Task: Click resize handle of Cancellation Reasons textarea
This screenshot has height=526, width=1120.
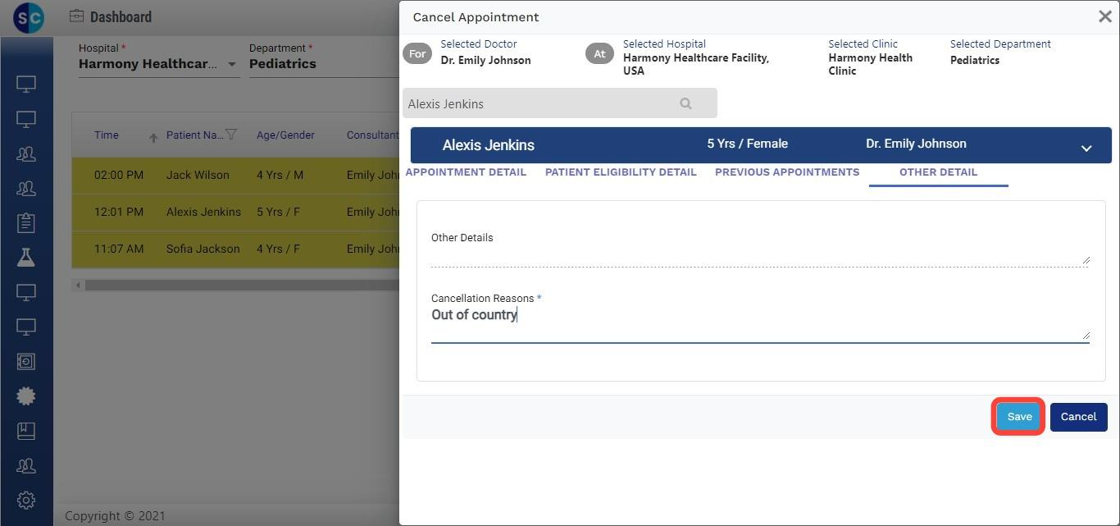Action: [x=1086, y=335]
